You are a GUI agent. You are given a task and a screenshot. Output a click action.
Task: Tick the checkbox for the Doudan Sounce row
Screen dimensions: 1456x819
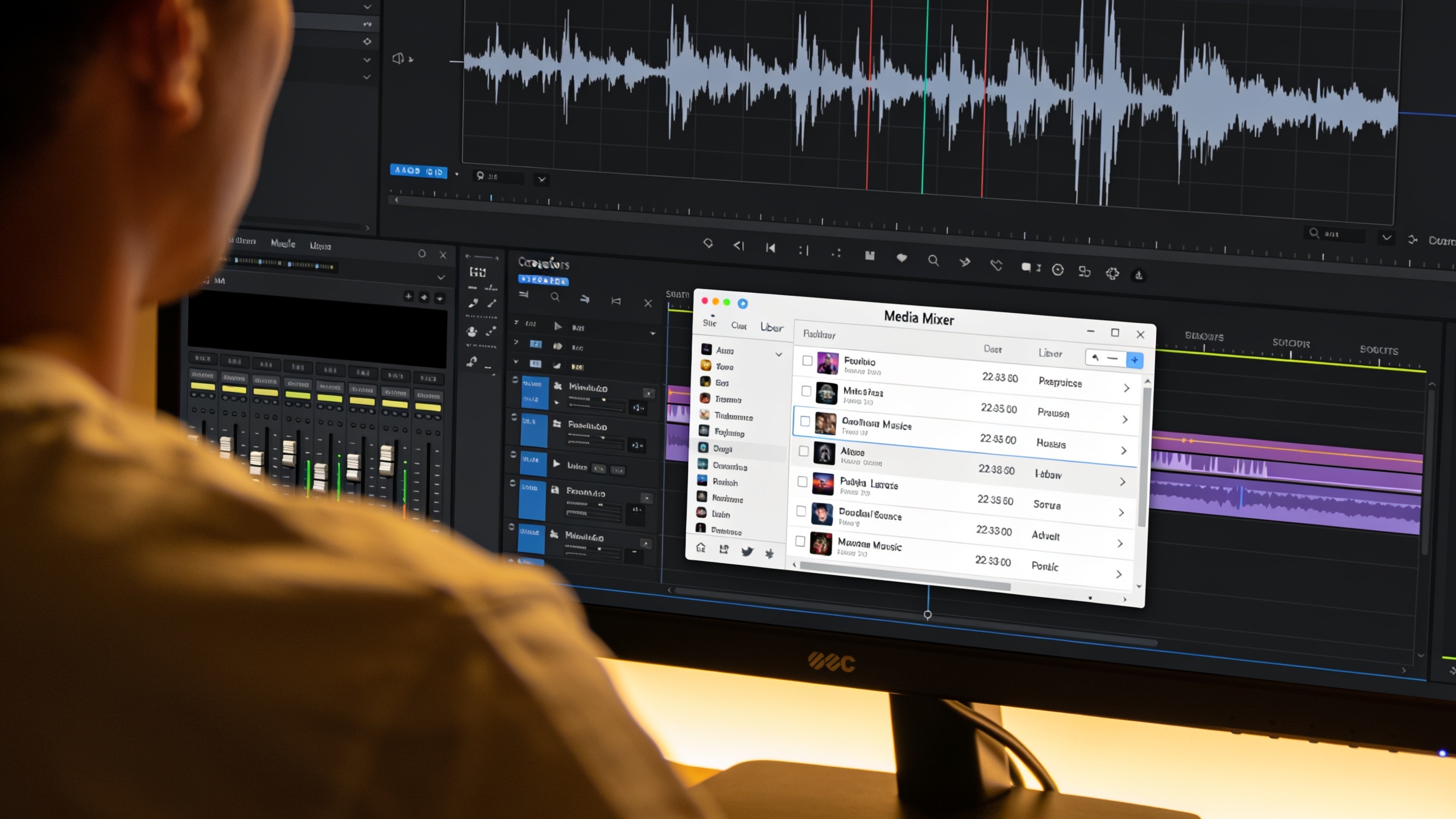click(801, 511)
